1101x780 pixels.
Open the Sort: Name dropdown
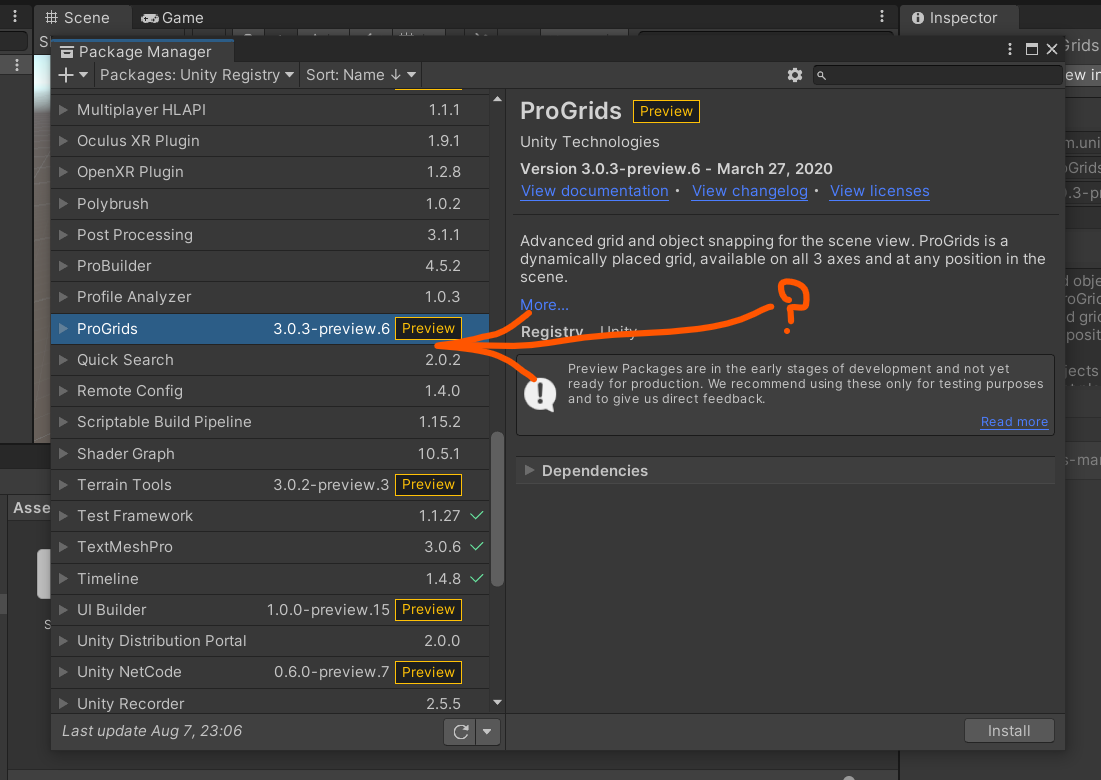[361, 75]
